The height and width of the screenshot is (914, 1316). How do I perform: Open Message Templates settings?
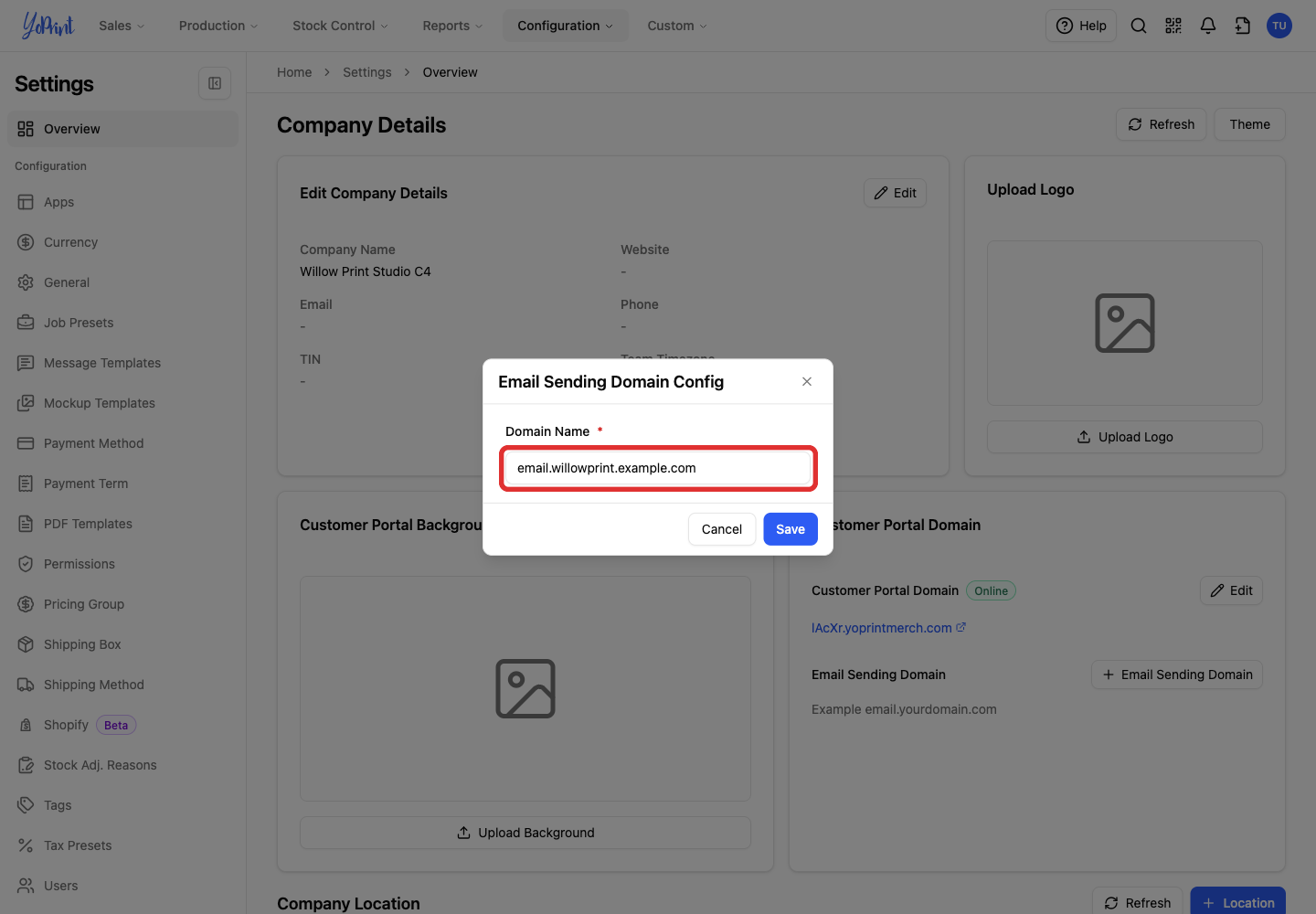tap(122, 363)
